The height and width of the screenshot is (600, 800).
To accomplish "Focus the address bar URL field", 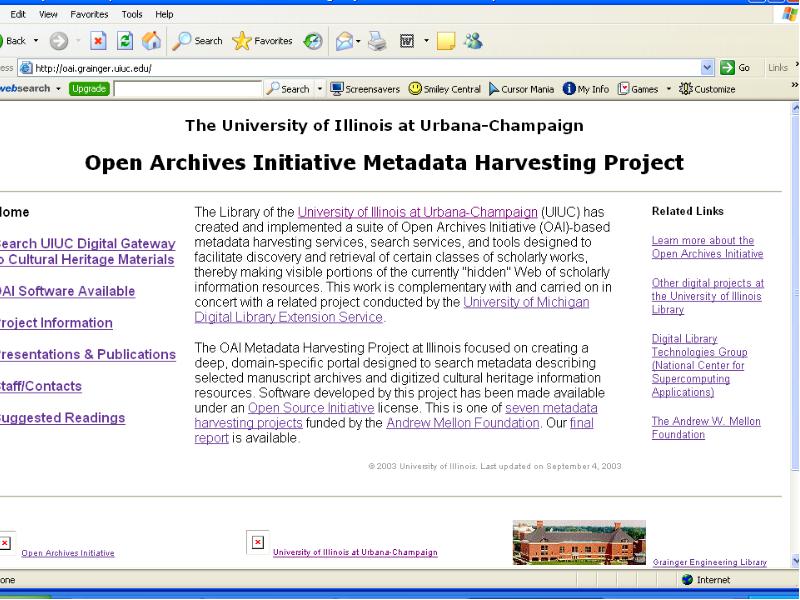I will [367, 68].
